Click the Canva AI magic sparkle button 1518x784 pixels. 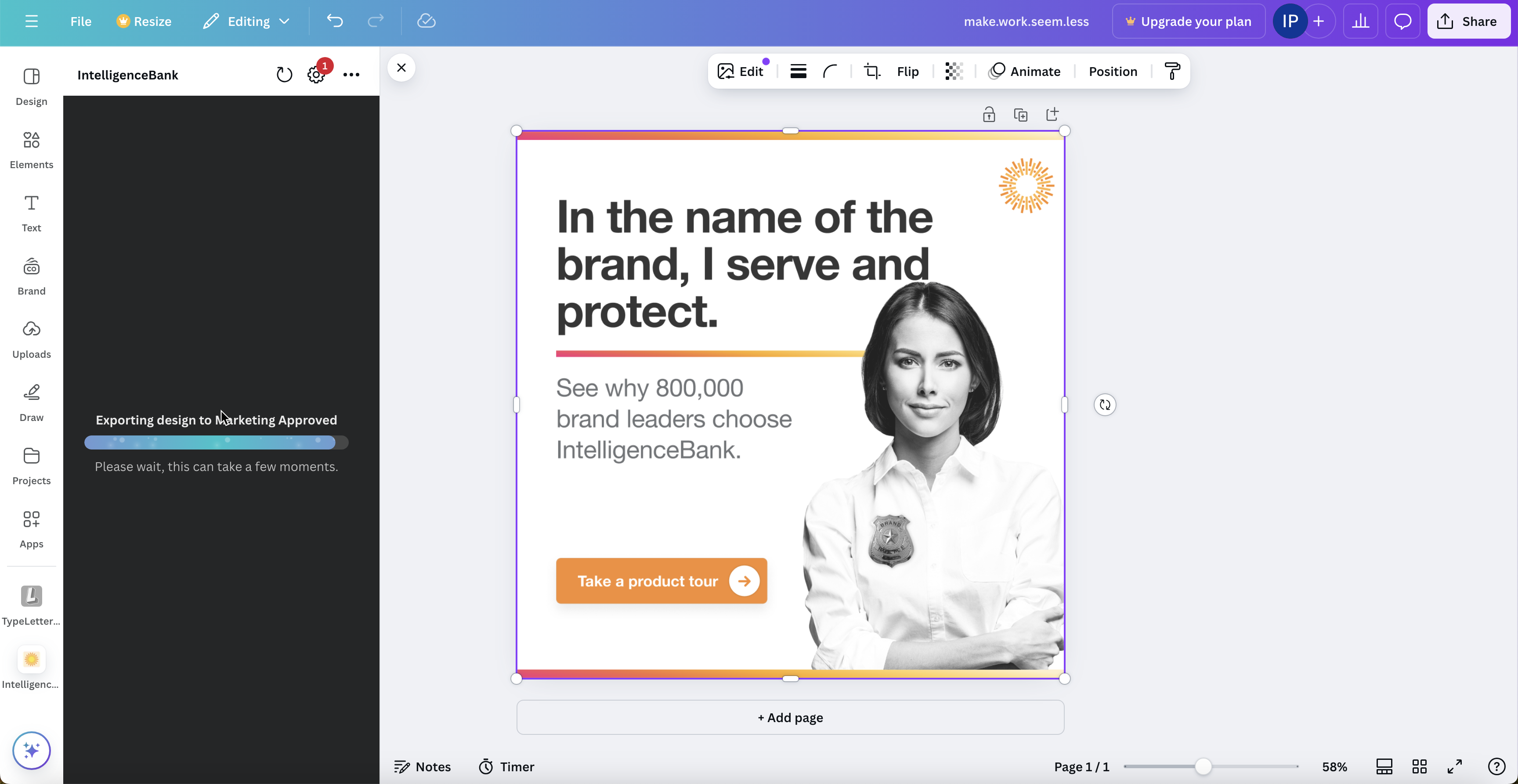point(31,750)
